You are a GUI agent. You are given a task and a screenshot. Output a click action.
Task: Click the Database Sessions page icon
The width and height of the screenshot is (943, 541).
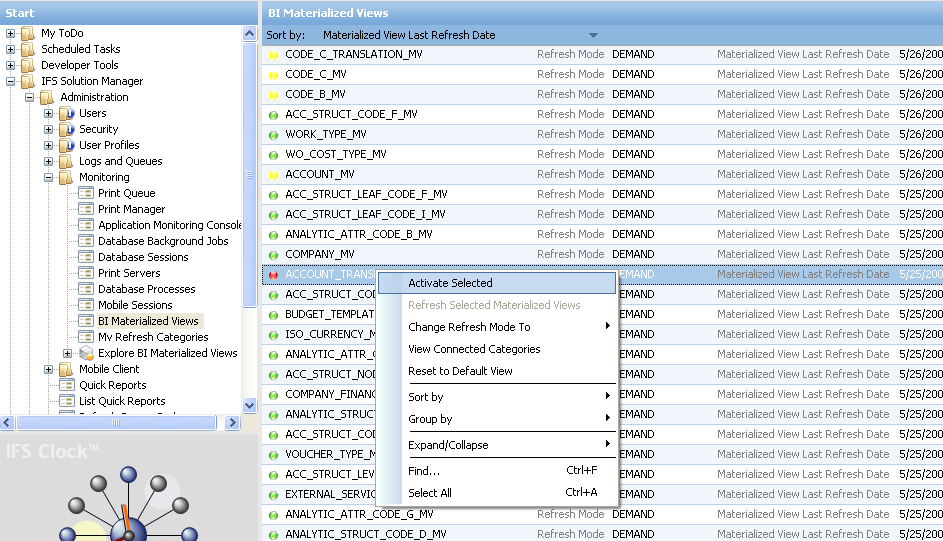(x=86, y=258)
